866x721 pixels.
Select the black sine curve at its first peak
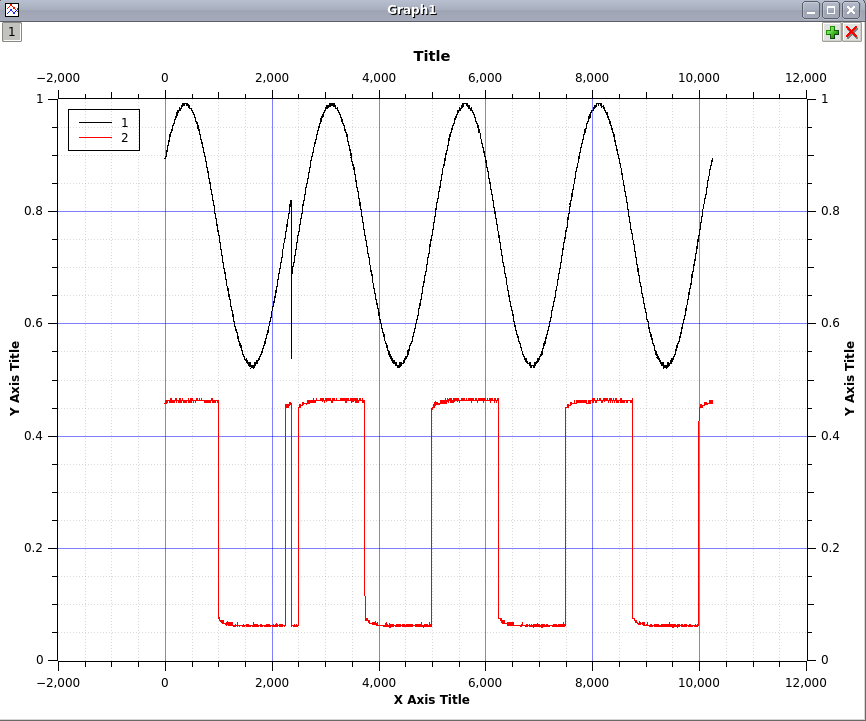(x=186, y=104)
